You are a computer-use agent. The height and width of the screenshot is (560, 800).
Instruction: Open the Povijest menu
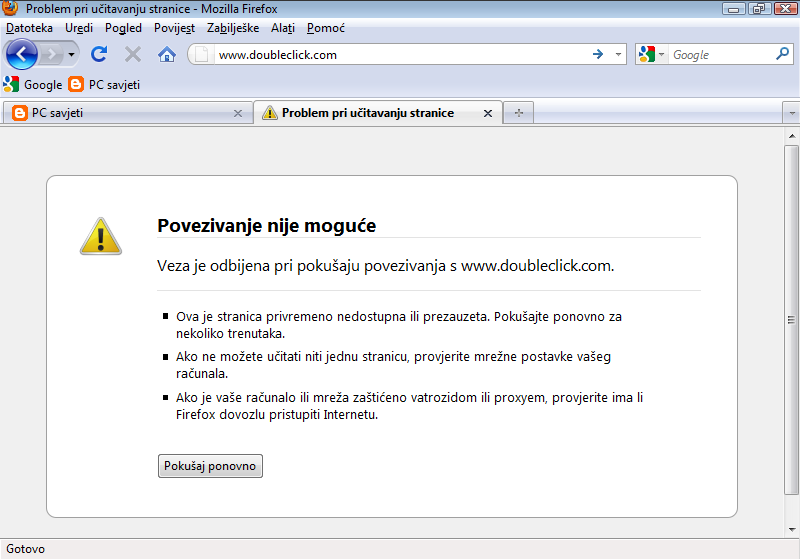tap(174, 28)
